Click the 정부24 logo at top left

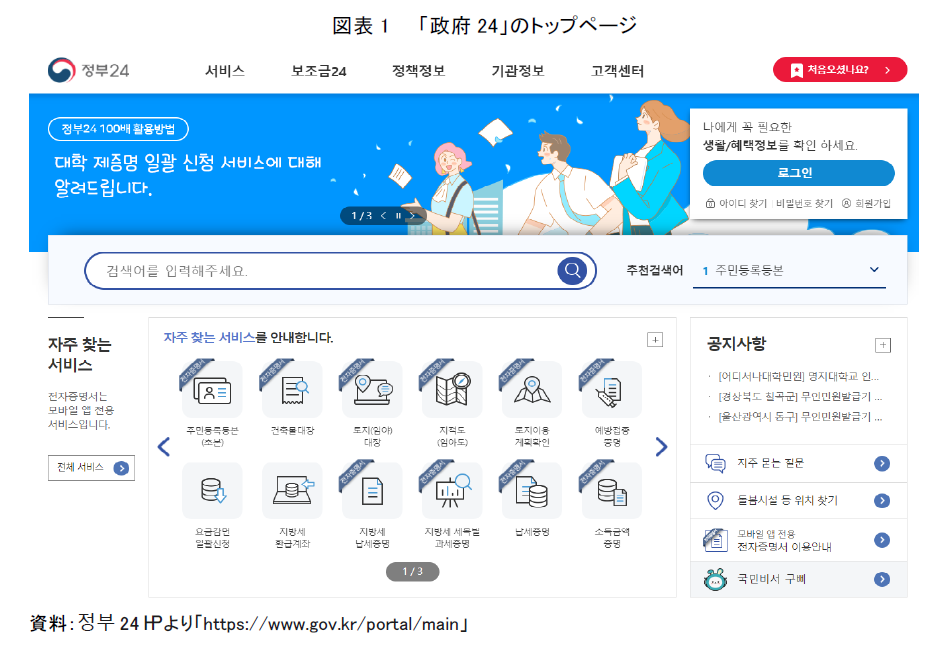[x=89, y=71]
